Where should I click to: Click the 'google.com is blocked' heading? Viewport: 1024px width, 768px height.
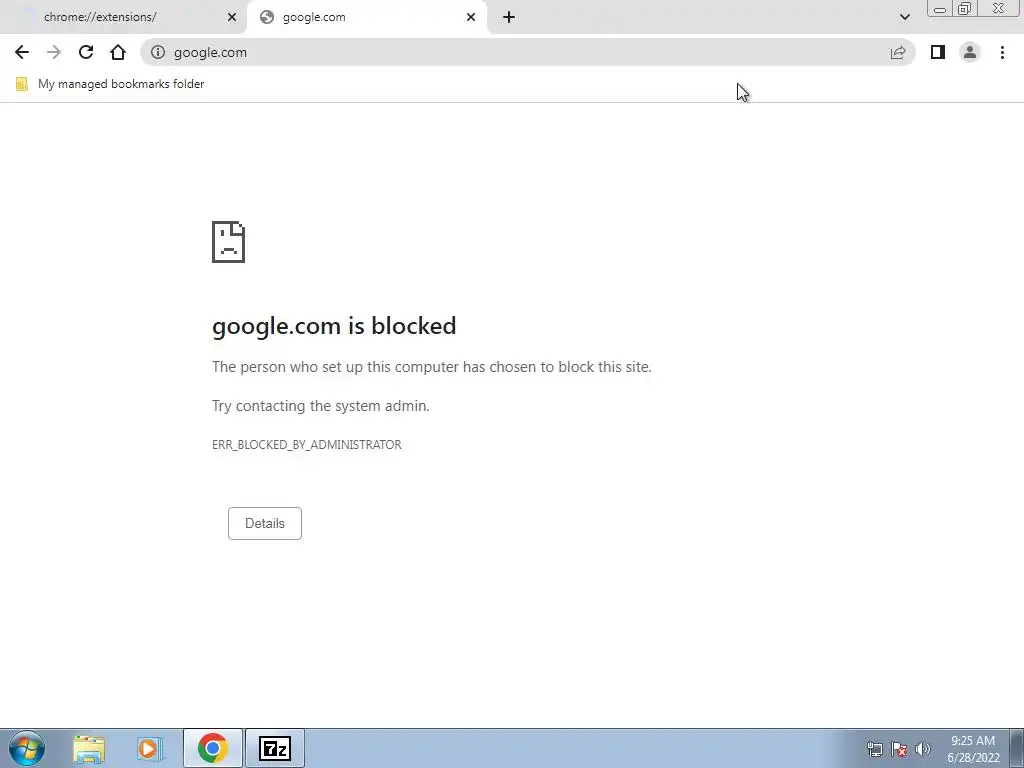click(x=334, y=326)
